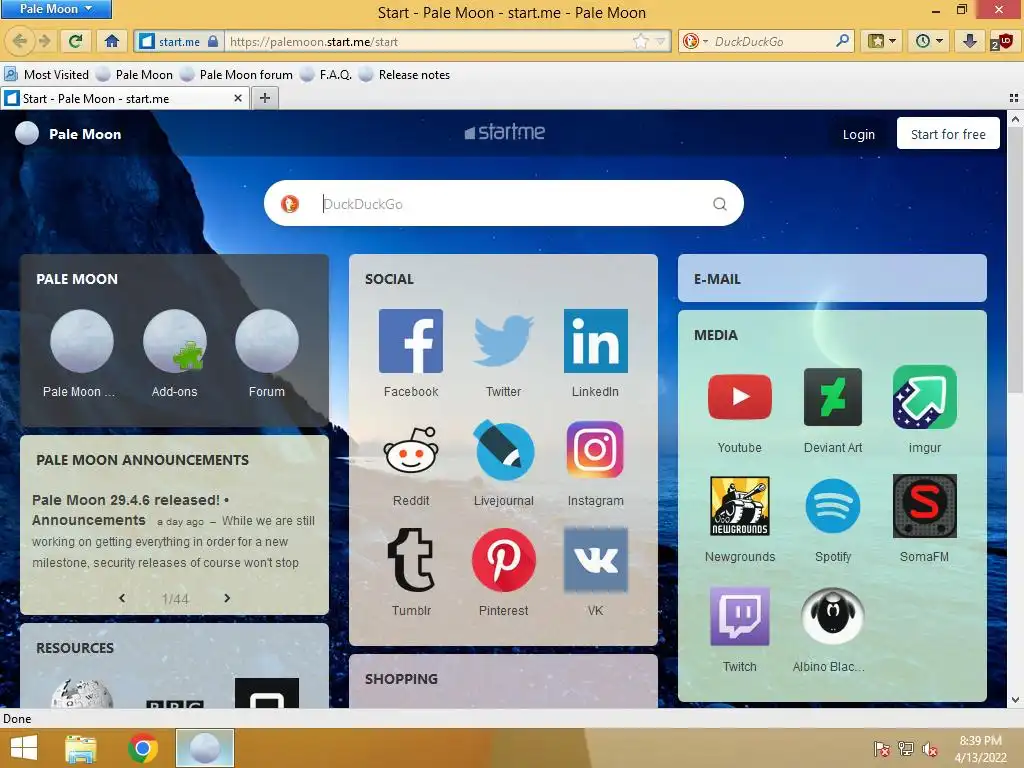Choose search engine via DuckDuckGo dropdown
Image resolution: width=1024 pixels, height=768 pixels.
click(695, 41)
